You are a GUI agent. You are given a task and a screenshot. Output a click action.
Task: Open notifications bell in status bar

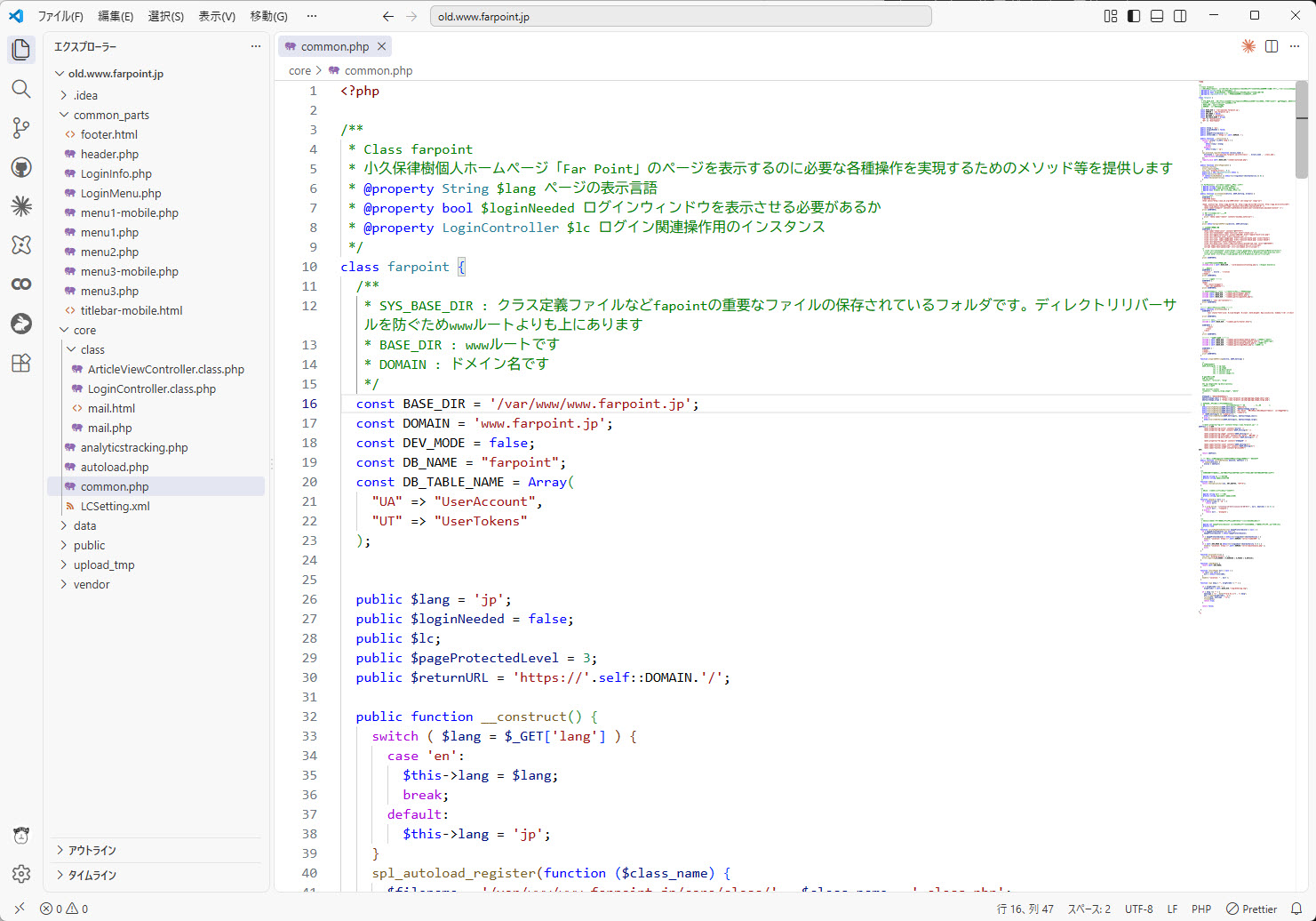pos(1296,909)
